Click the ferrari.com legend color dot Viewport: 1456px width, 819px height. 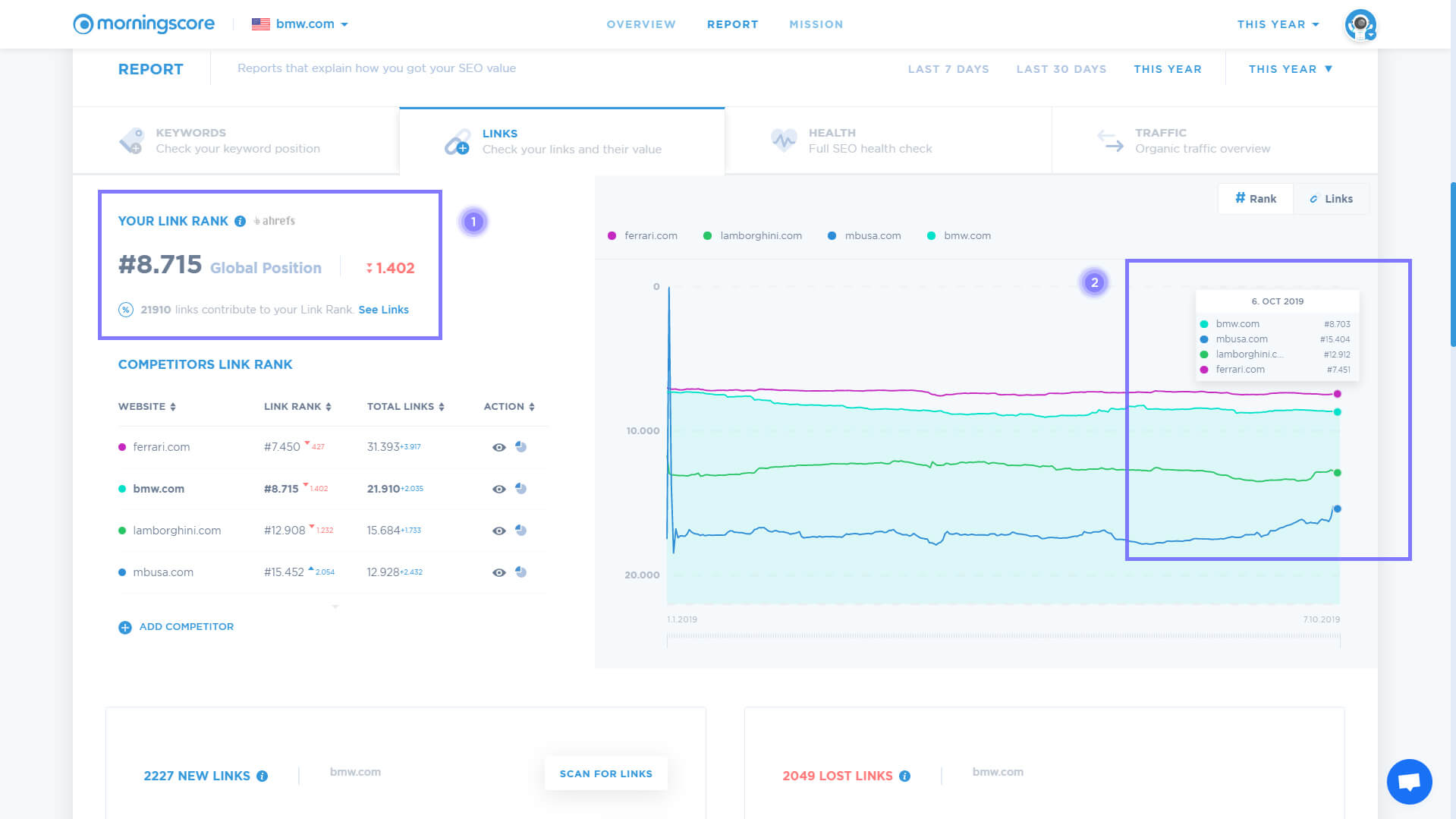pos(612,236)
